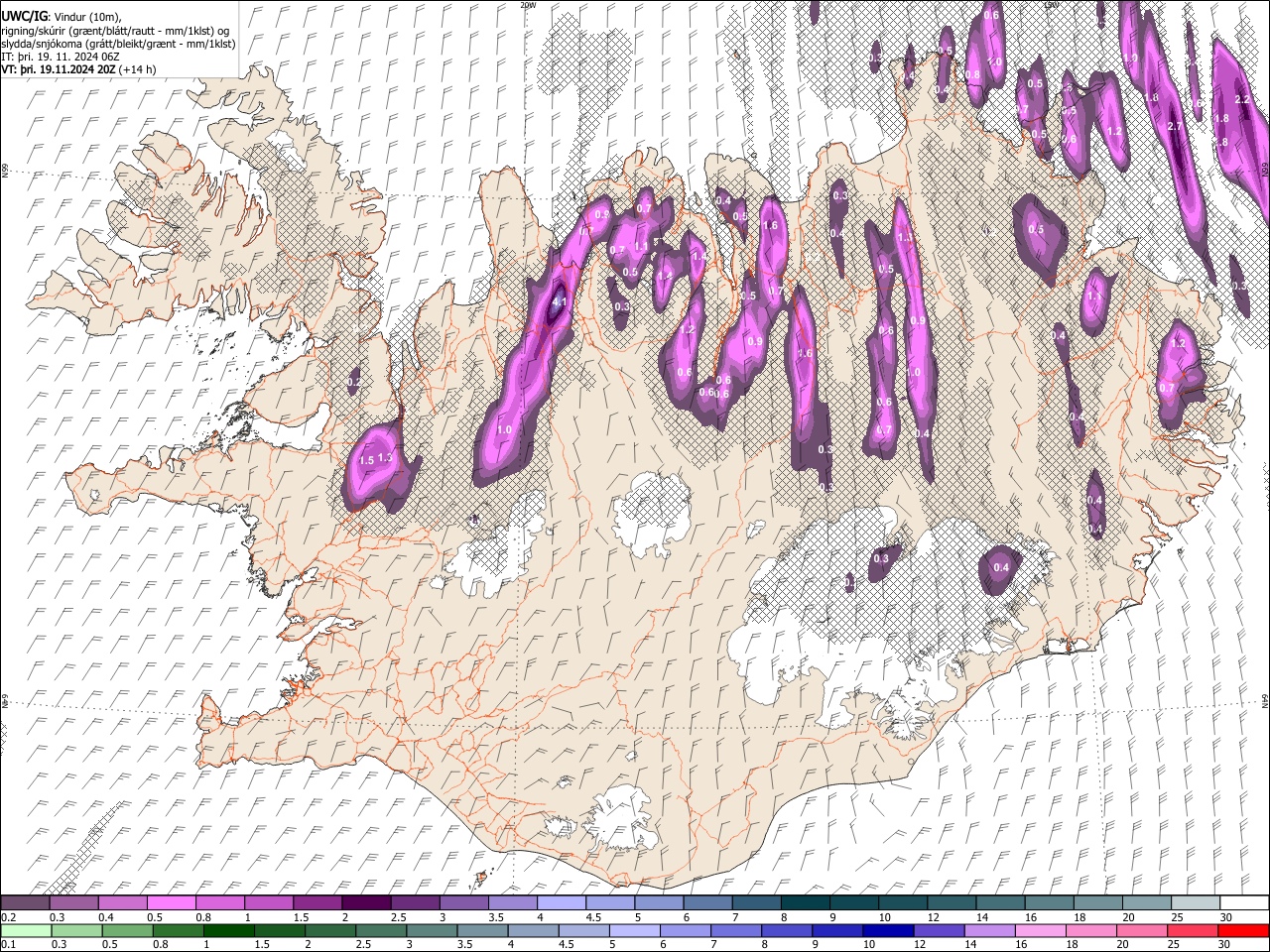The image size is (1270, 952).
Task: Click the dark teal upper swatch at 8
Action: point(804,903)
